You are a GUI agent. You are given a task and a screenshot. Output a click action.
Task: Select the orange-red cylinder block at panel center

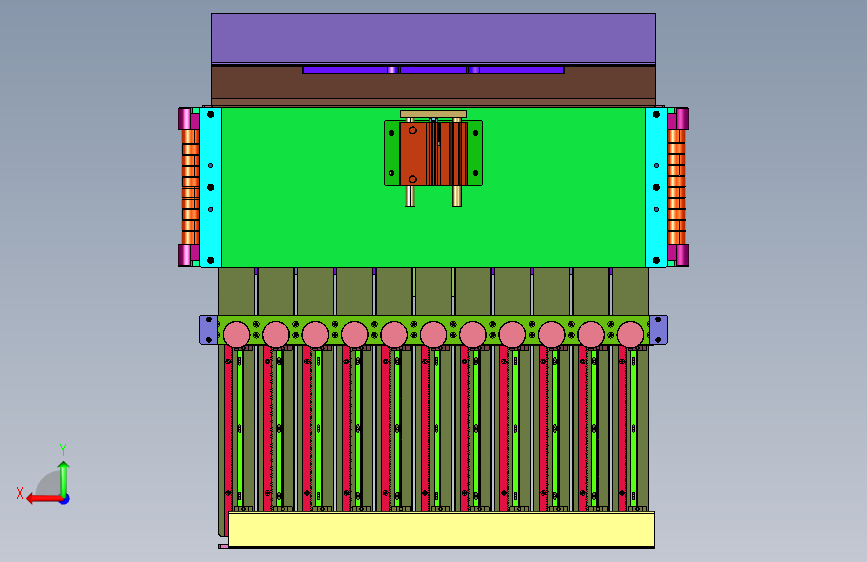[x=434, y=154]
